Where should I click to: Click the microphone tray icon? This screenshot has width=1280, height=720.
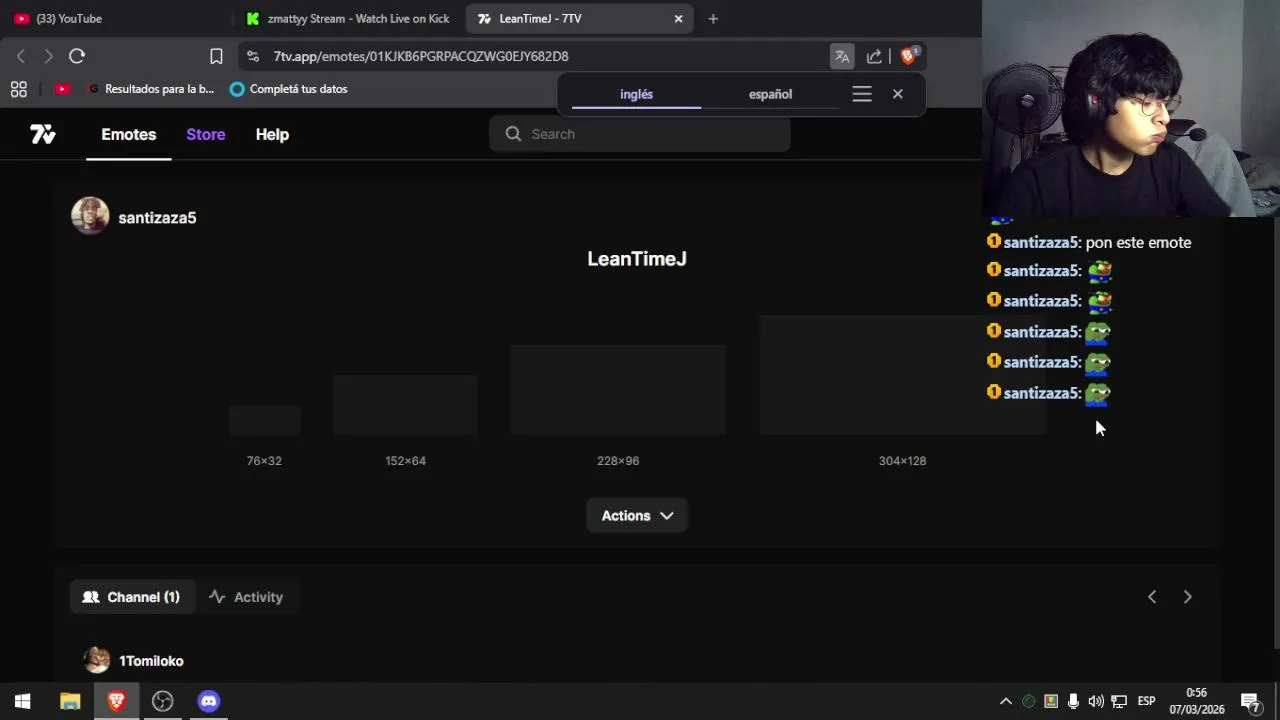1073,701
